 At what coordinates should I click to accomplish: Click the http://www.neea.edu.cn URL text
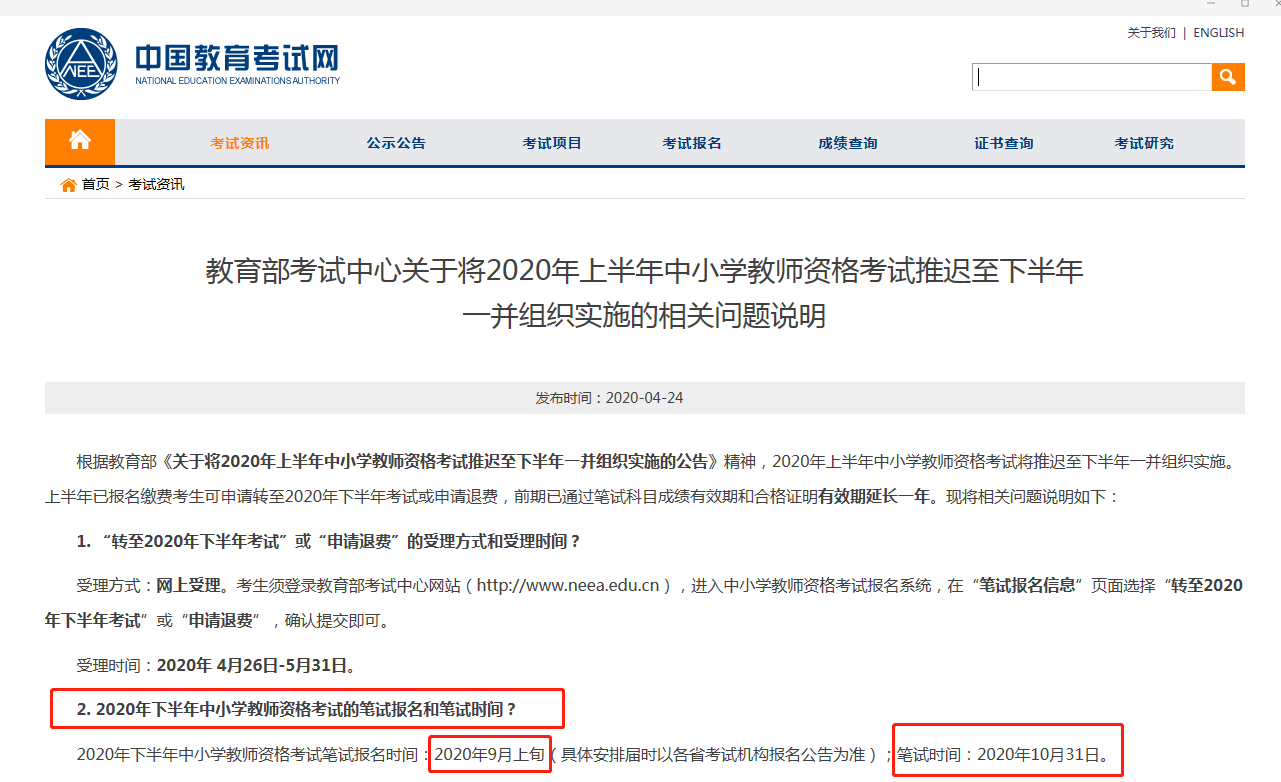pyautogui.click(x=573, y=586)
